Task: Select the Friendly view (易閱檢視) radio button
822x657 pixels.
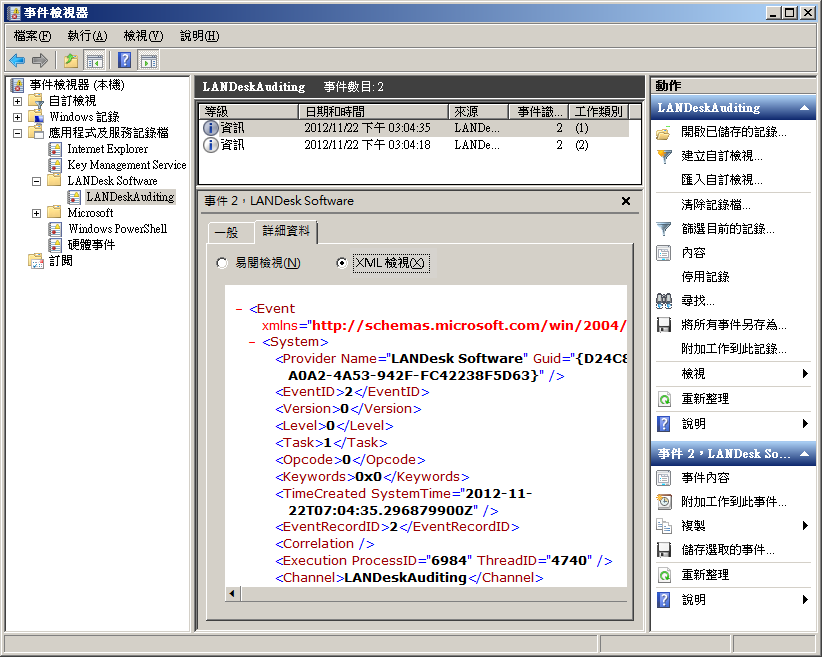Action: click(x=222, y=263)
